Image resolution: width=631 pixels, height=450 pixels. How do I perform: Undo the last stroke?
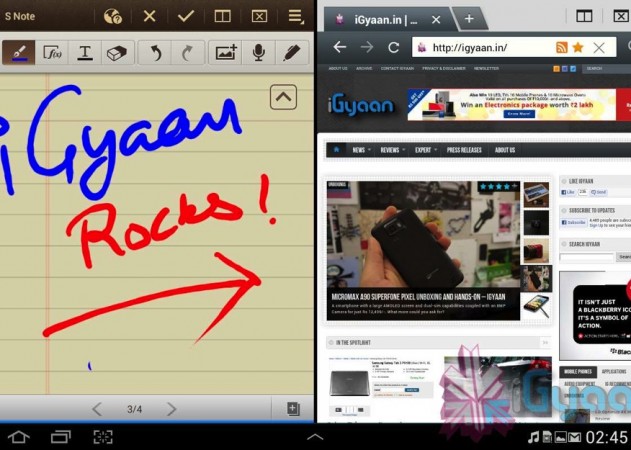(x=155, y=52)
